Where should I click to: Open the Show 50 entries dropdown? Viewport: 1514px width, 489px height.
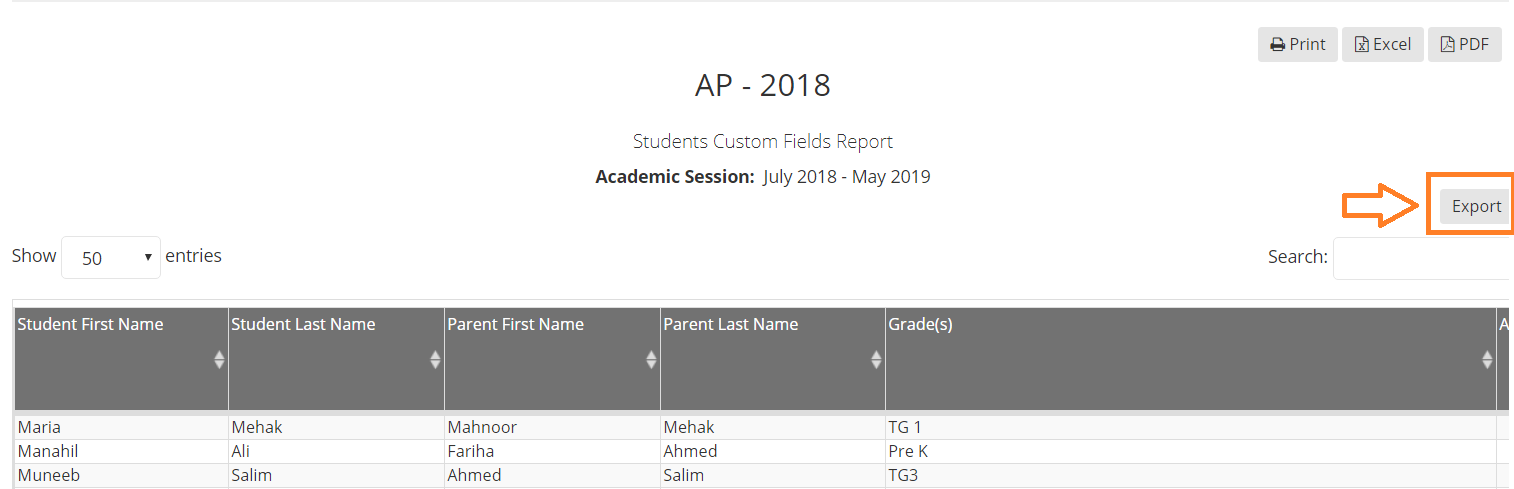[x=110, y=257]
